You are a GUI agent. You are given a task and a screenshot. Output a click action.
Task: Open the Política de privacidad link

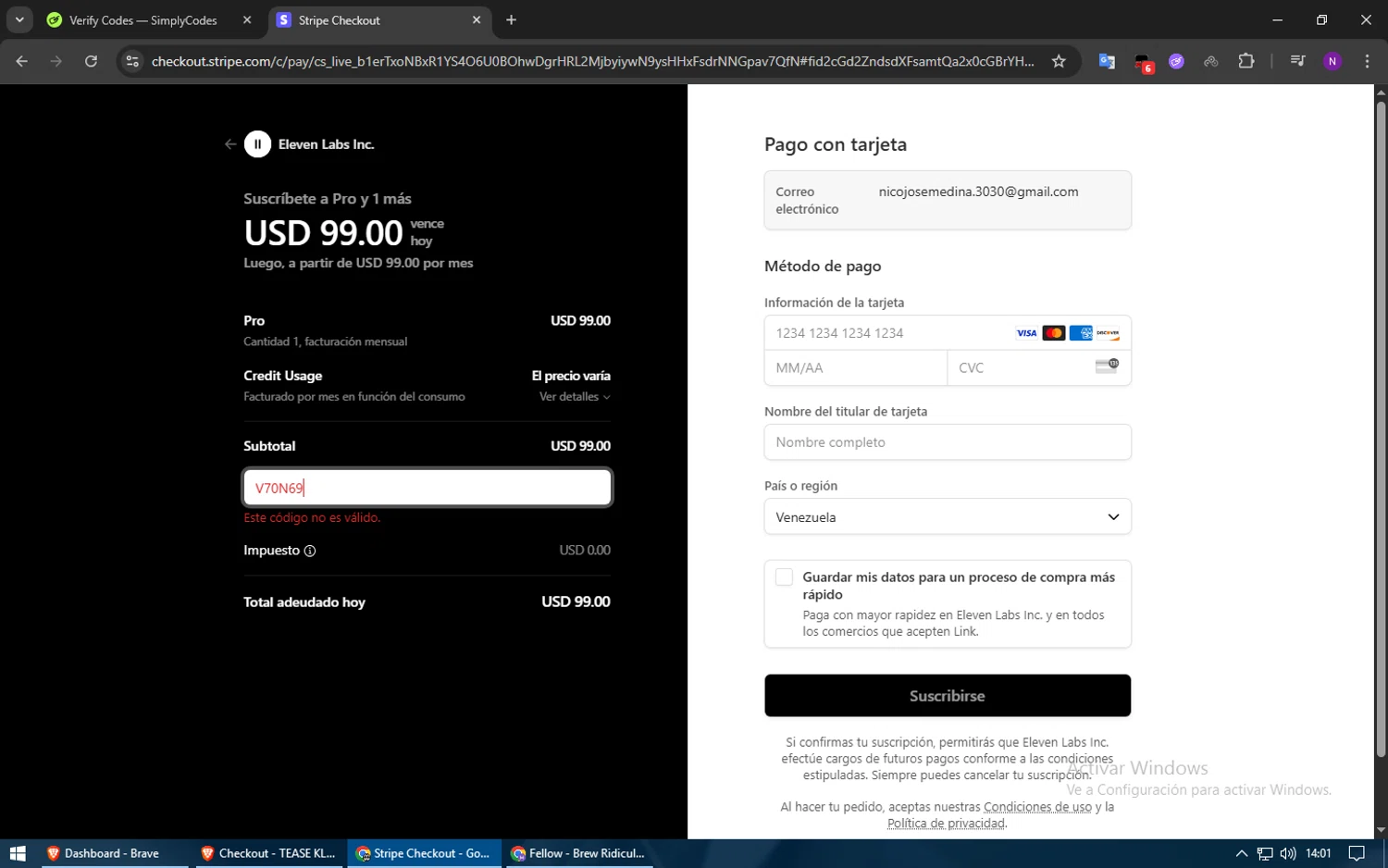point(946,824)
